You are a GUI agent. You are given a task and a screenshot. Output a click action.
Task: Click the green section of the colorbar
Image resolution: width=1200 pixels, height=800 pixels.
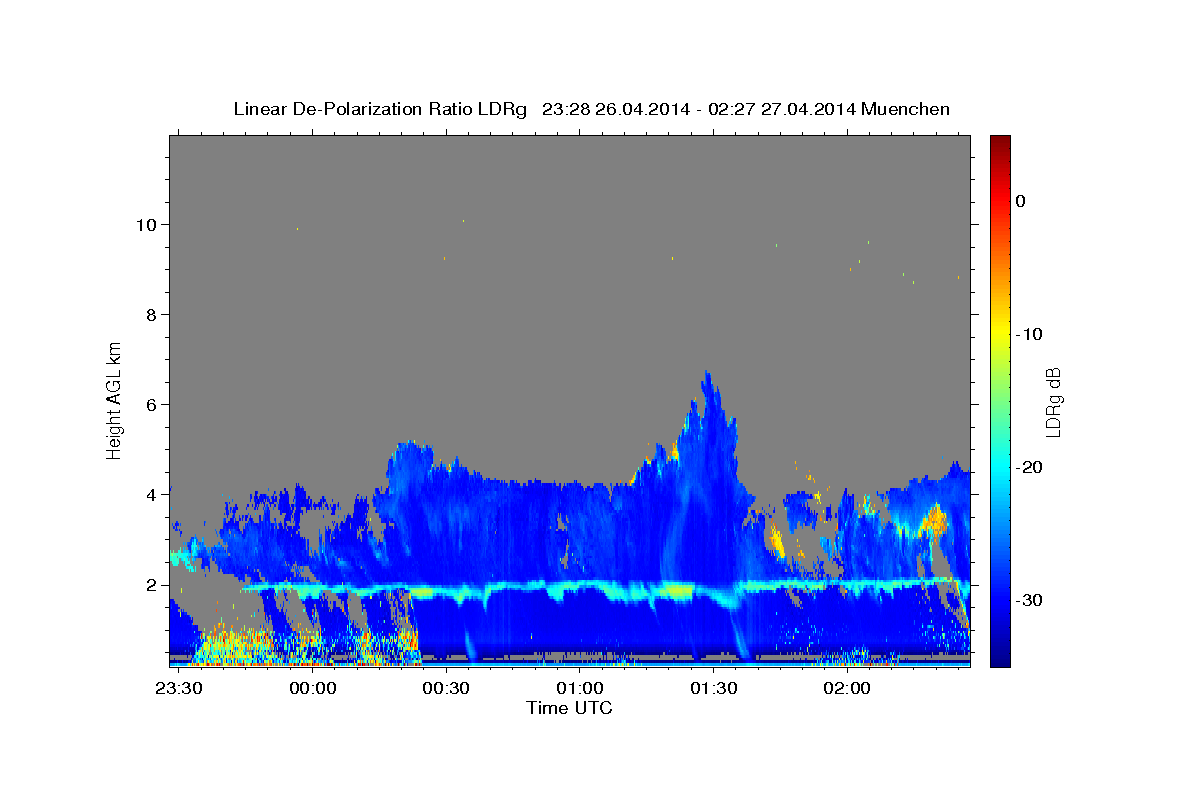[1000, 400]
